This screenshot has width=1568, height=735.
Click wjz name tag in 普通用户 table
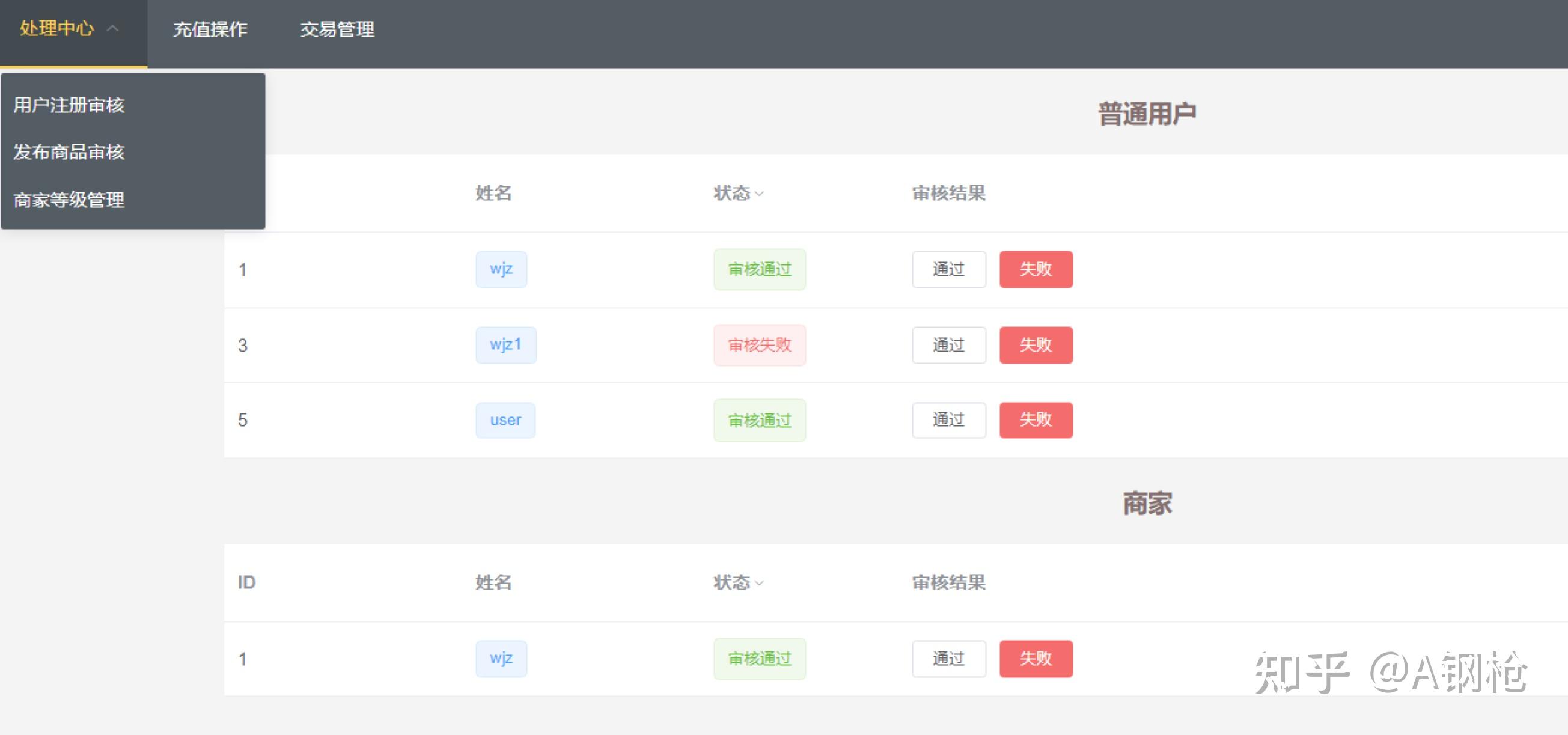click(x=501, y=269)
